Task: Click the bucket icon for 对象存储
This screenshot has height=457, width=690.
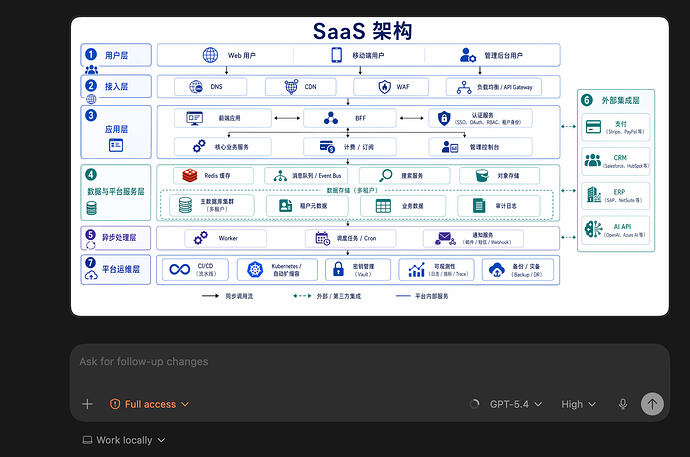Action: point(482,175)
